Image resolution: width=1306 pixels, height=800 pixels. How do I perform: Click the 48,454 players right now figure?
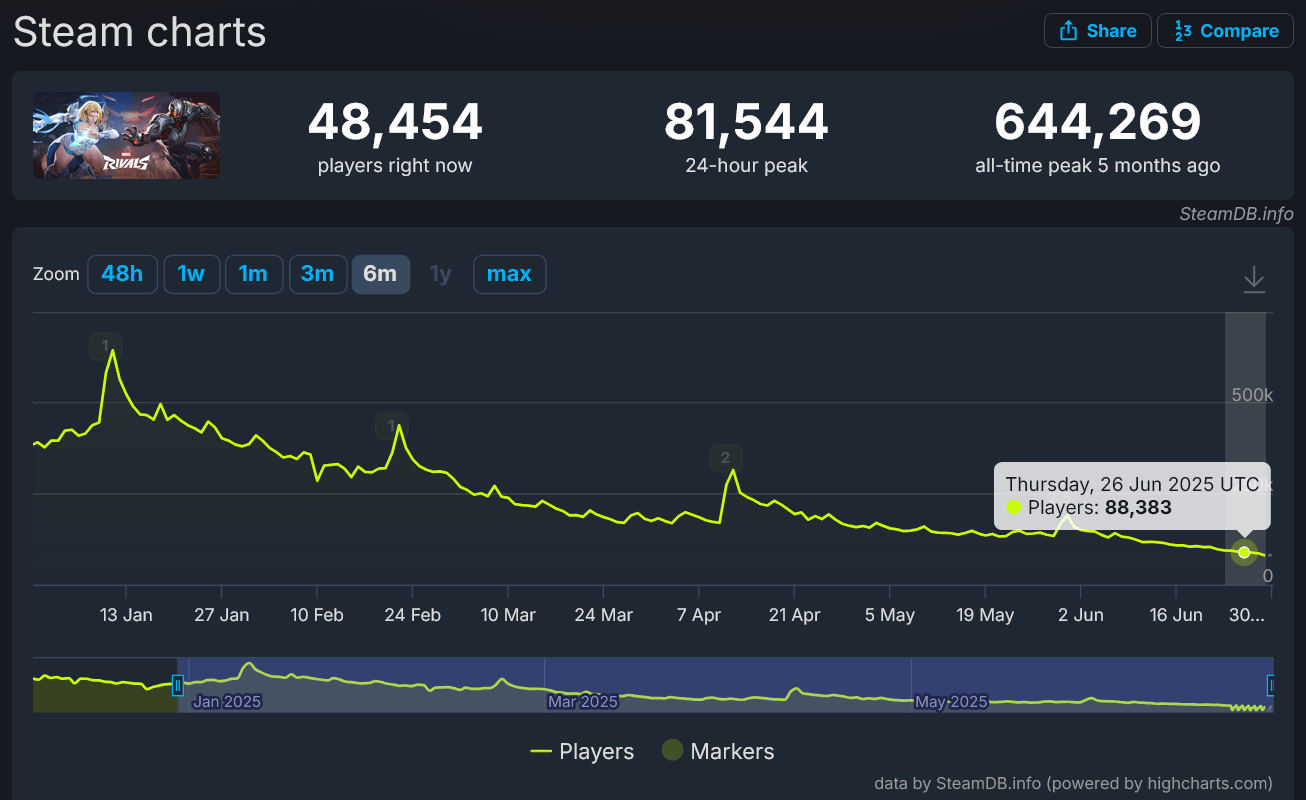[395, 122]
